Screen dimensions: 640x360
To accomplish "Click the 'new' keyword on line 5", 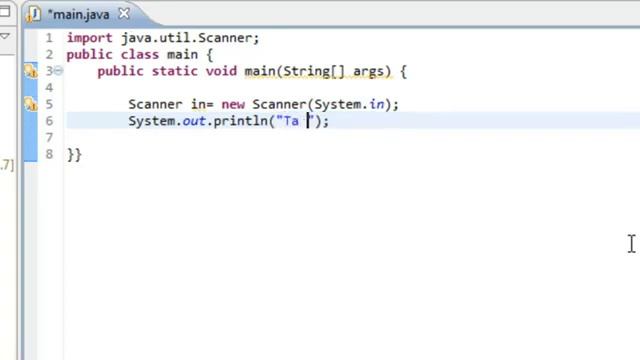I will point(233,104).
